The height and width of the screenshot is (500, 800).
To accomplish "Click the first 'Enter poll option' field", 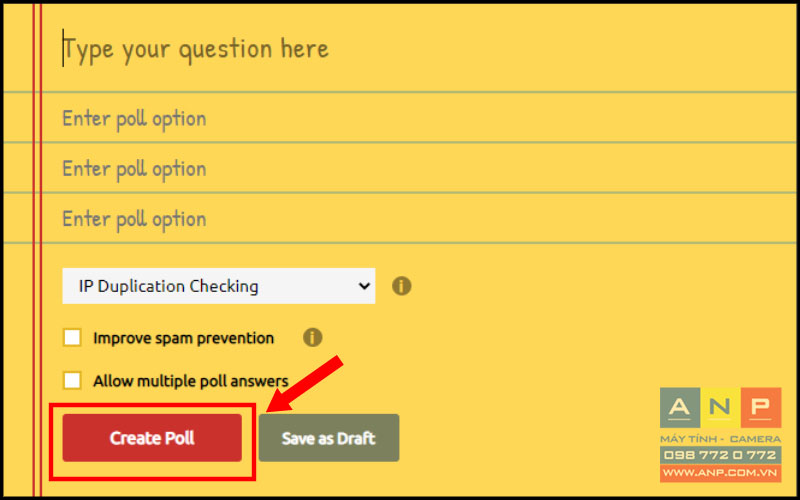I will point(418,118).
